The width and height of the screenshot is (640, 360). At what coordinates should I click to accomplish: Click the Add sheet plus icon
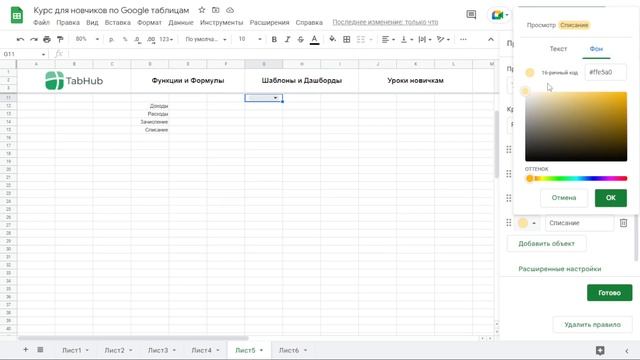(25, 350)
